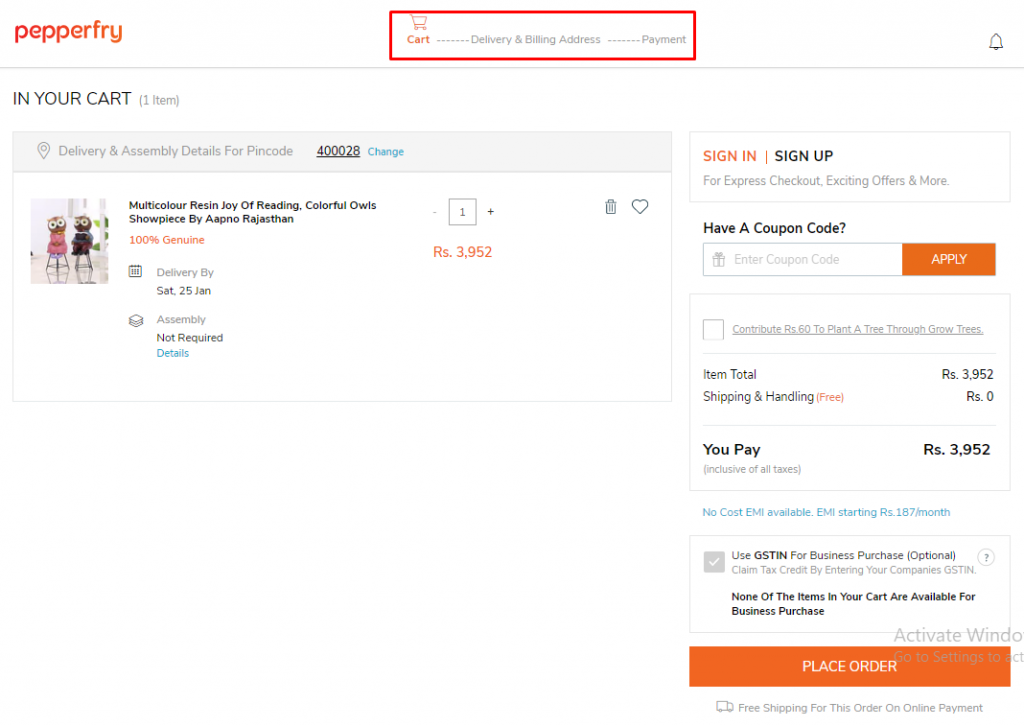The width and height of the screenshot is (1024, 726).
Task: Click the quantity box showing 1
Action: [x=462, y=212]
